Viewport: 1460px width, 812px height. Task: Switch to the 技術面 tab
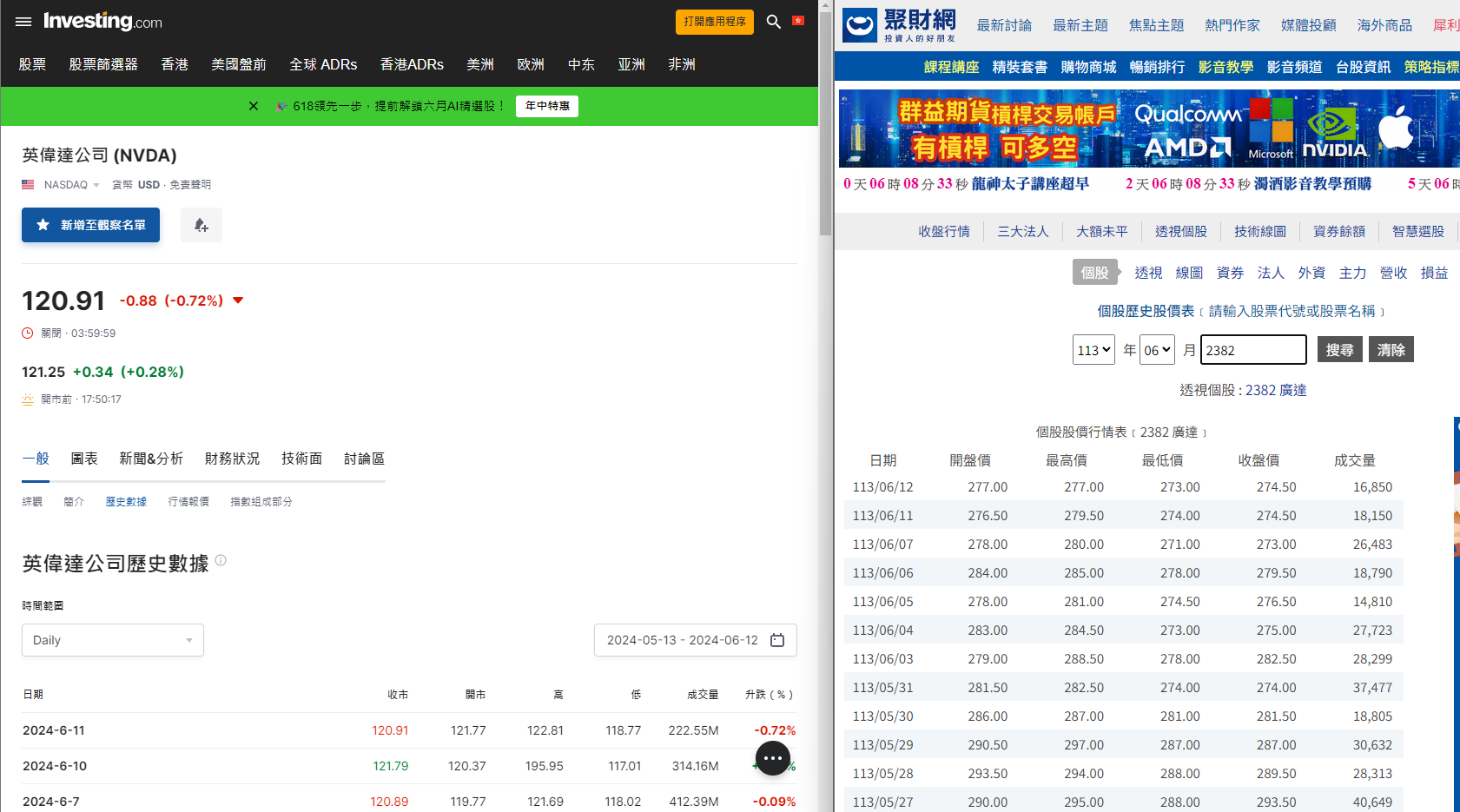[301, 459]
